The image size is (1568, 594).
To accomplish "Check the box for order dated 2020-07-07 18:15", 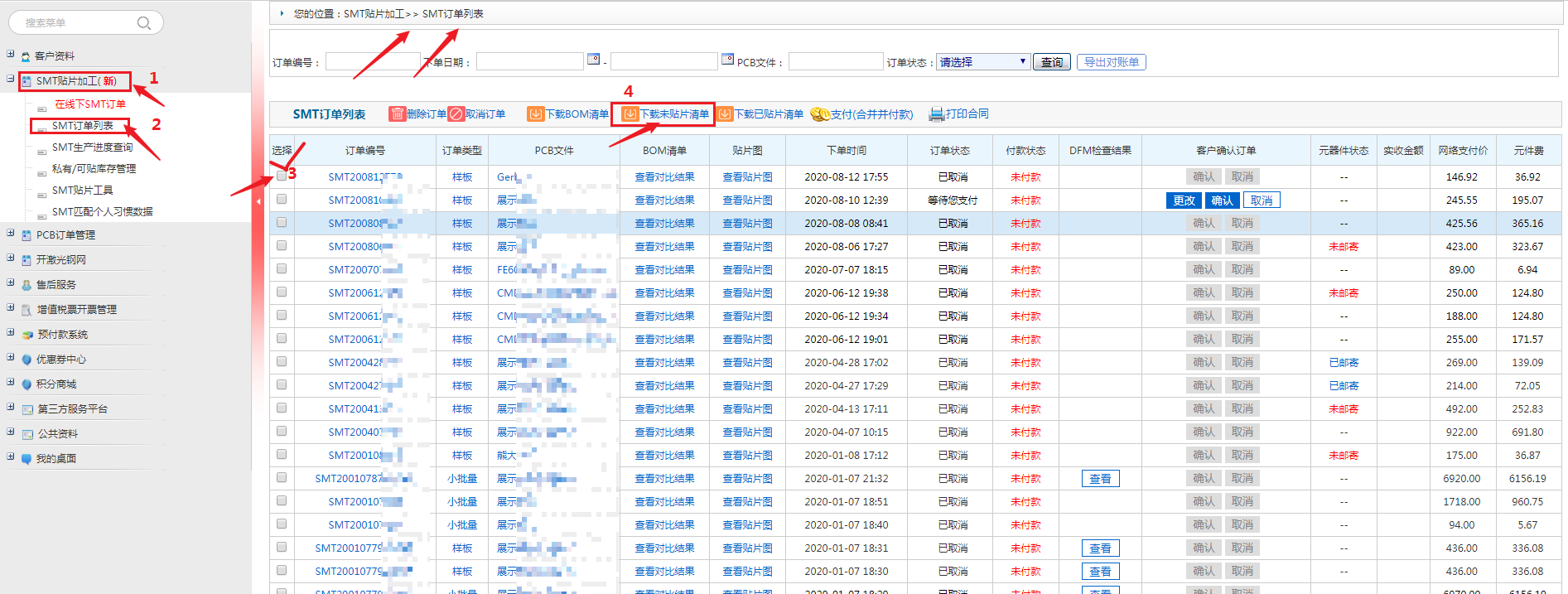I will click(x=282, y=269).
